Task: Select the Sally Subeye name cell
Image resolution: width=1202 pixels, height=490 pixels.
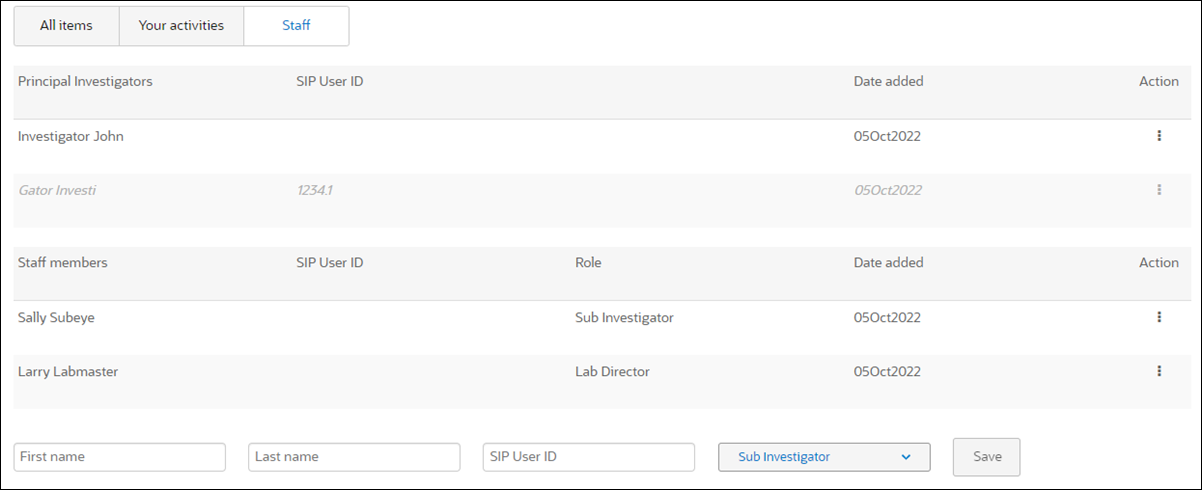Action: tap(56, 317)
